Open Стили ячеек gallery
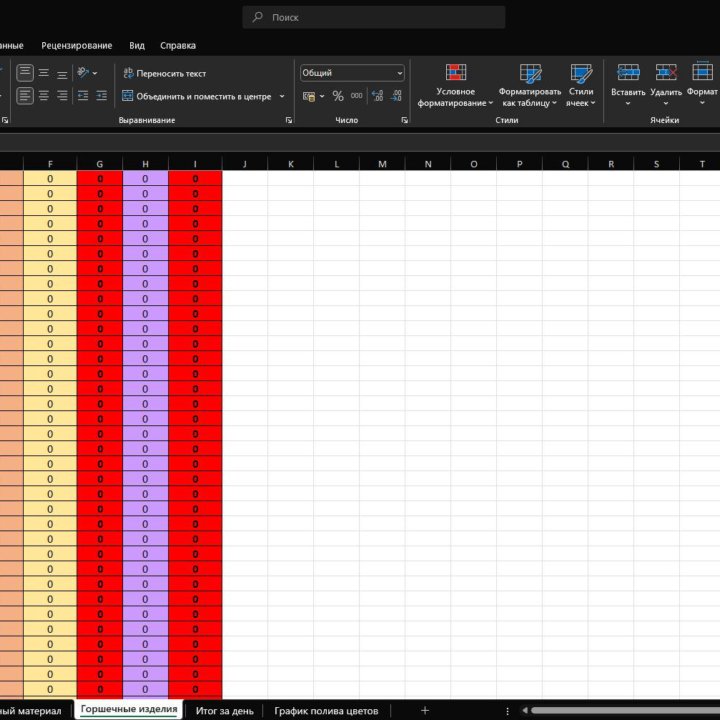This screenshot has height=720, width=720. point(581,85)
